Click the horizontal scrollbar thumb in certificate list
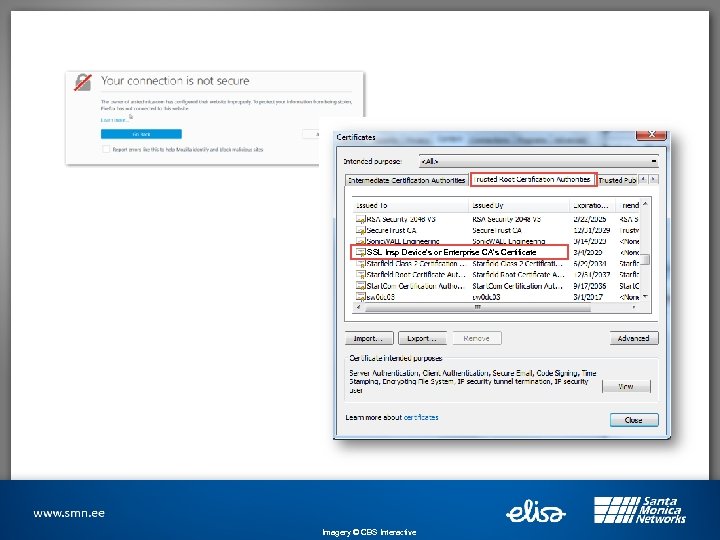 pyautogui.click(x=478, y=307)
